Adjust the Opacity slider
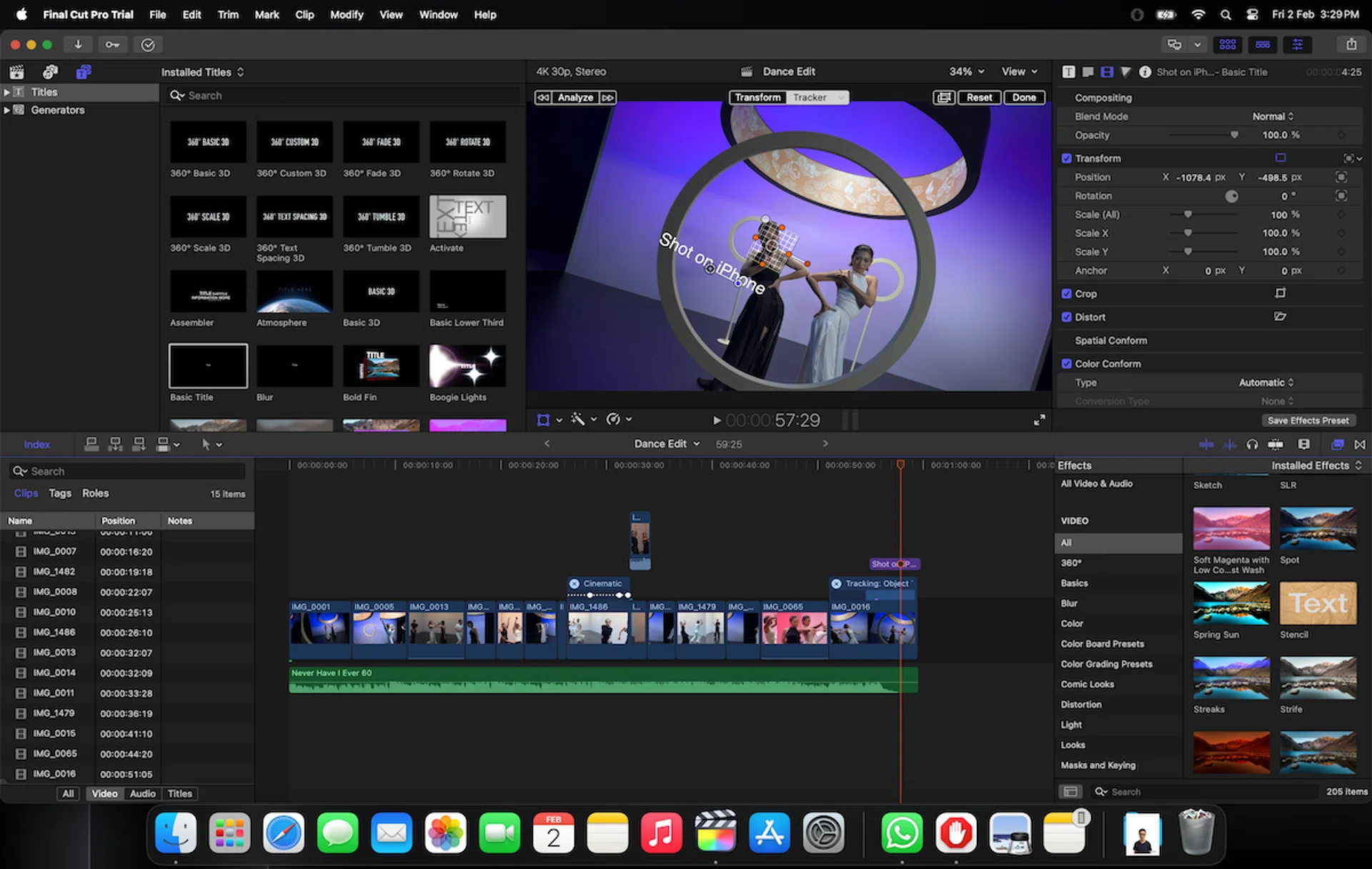The height and width of the screenshot is (869, 1372). pos(1234,134)
